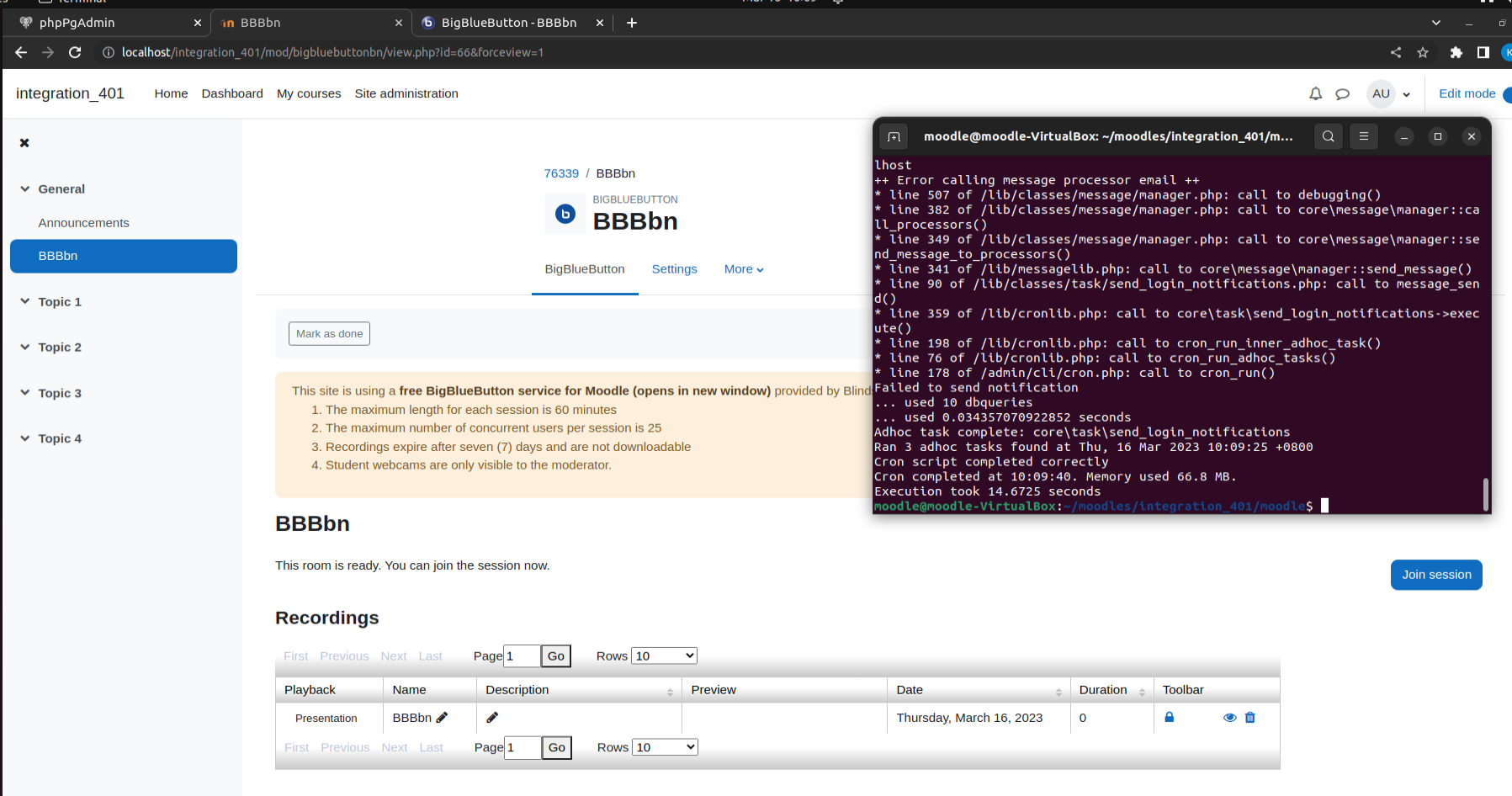Open the notifications bell icon

1316,94
